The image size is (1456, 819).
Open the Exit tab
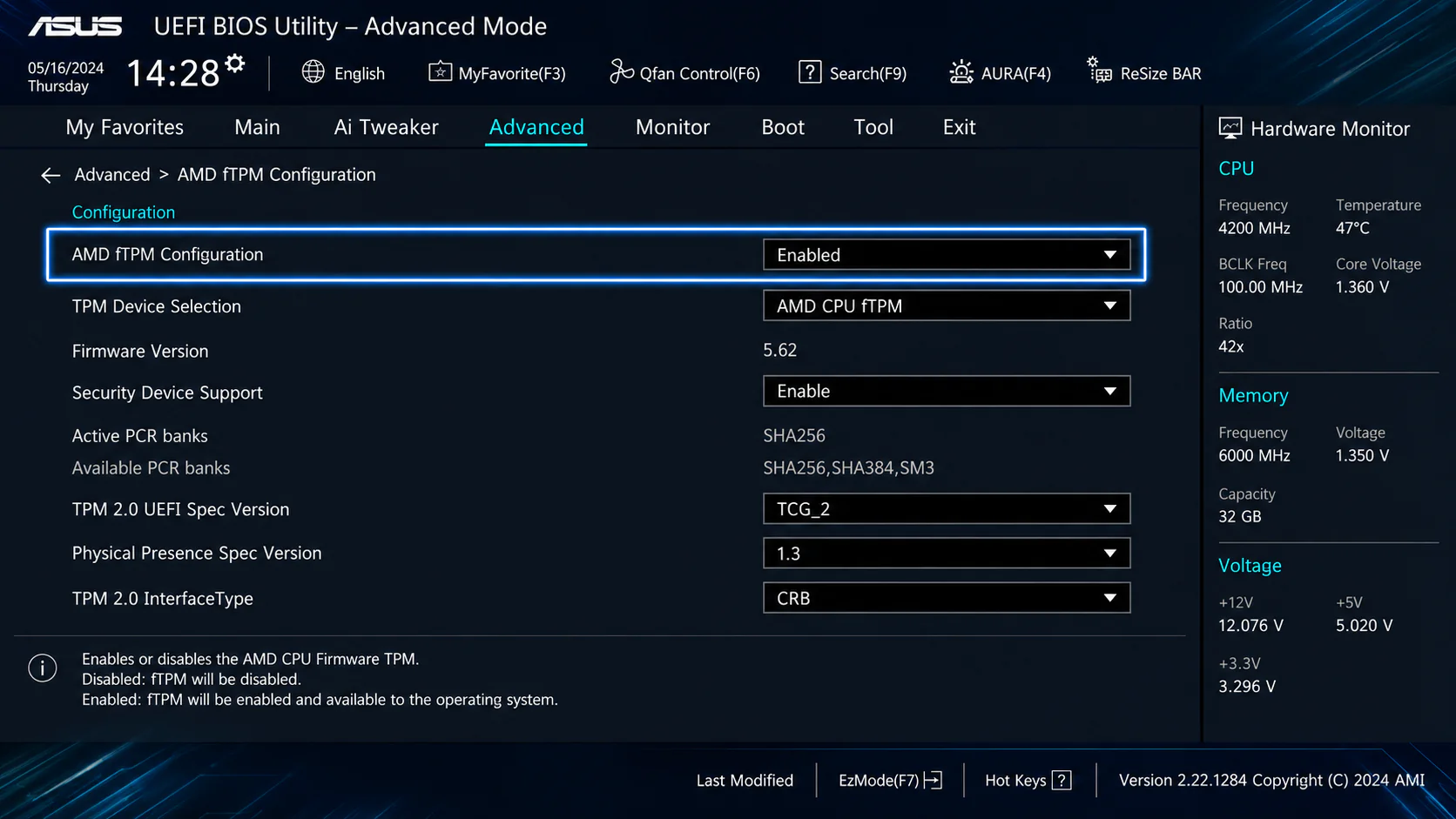click(959, 127)
